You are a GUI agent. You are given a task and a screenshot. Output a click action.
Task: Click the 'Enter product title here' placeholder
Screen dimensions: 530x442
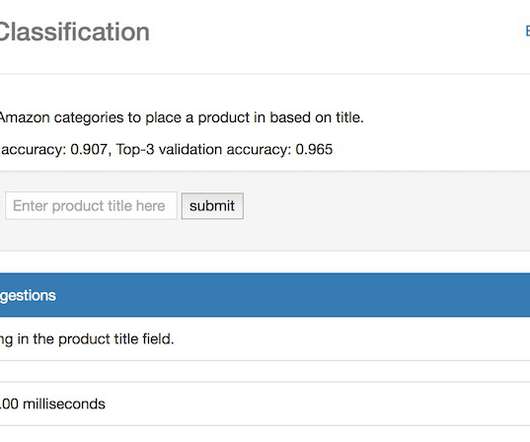89,206
